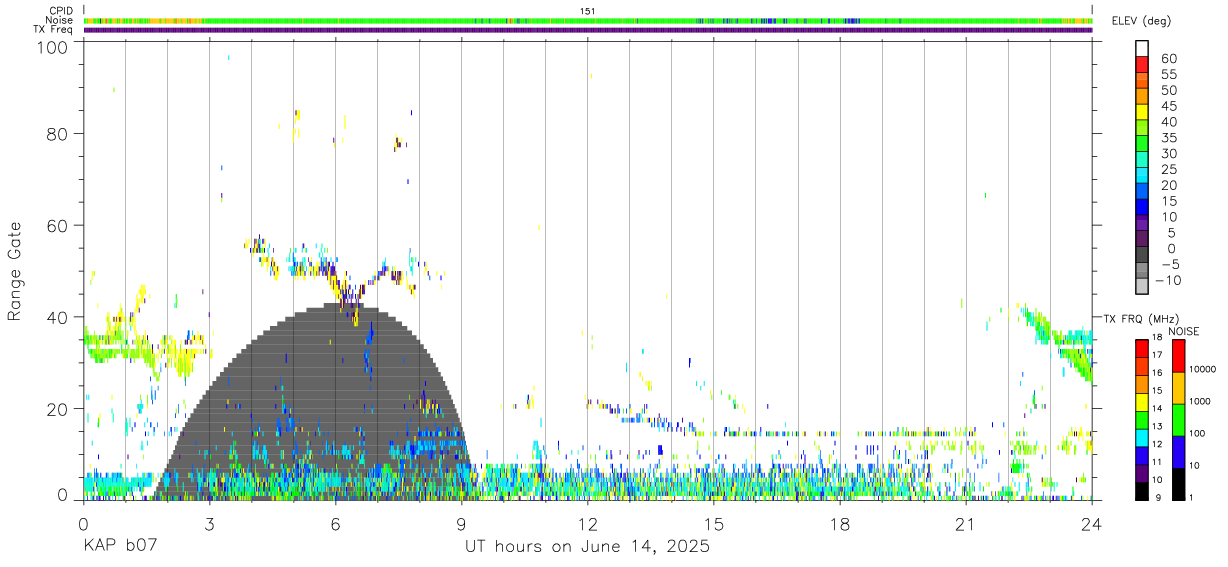The height and width of the screenshot is (567, 1228).
Task: Click the 25 label on ELEV colorbar
Action: click(x=1169, y=170)
